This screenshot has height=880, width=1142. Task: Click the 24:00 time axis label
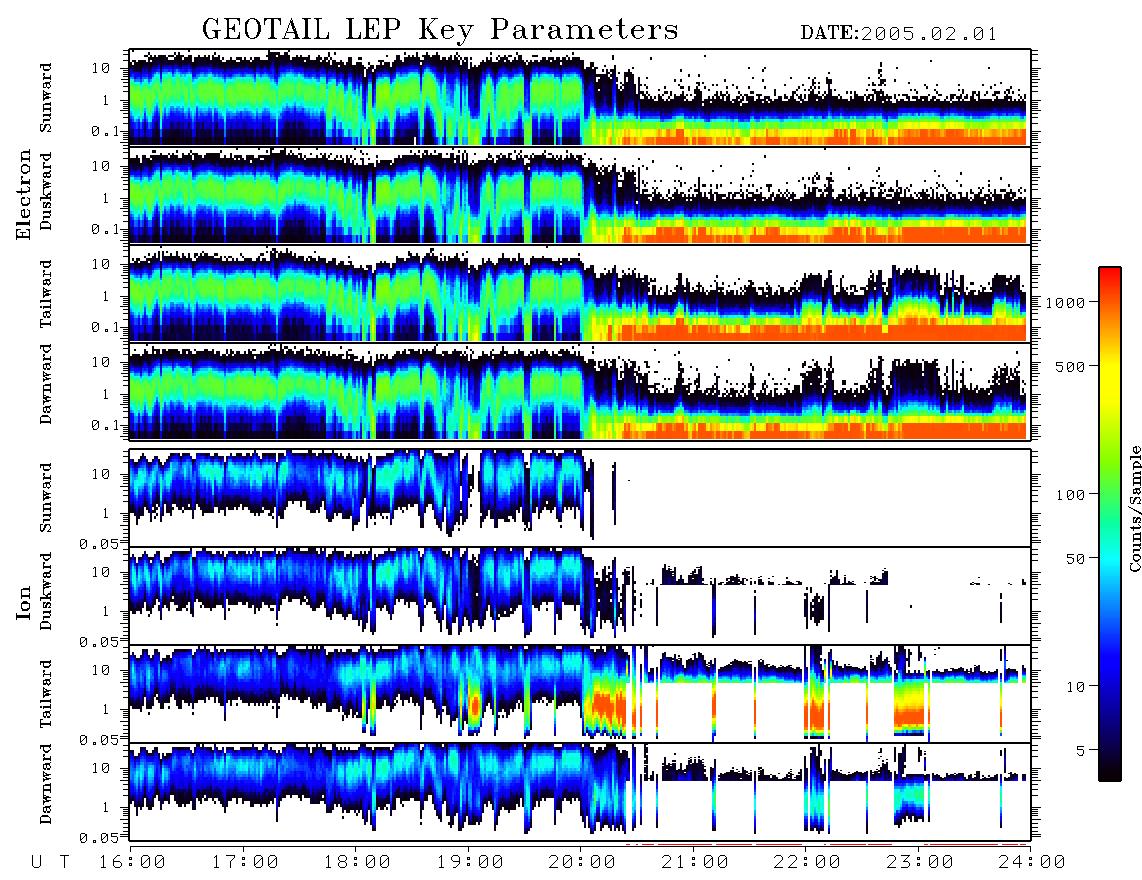[x=1032, y=863]
